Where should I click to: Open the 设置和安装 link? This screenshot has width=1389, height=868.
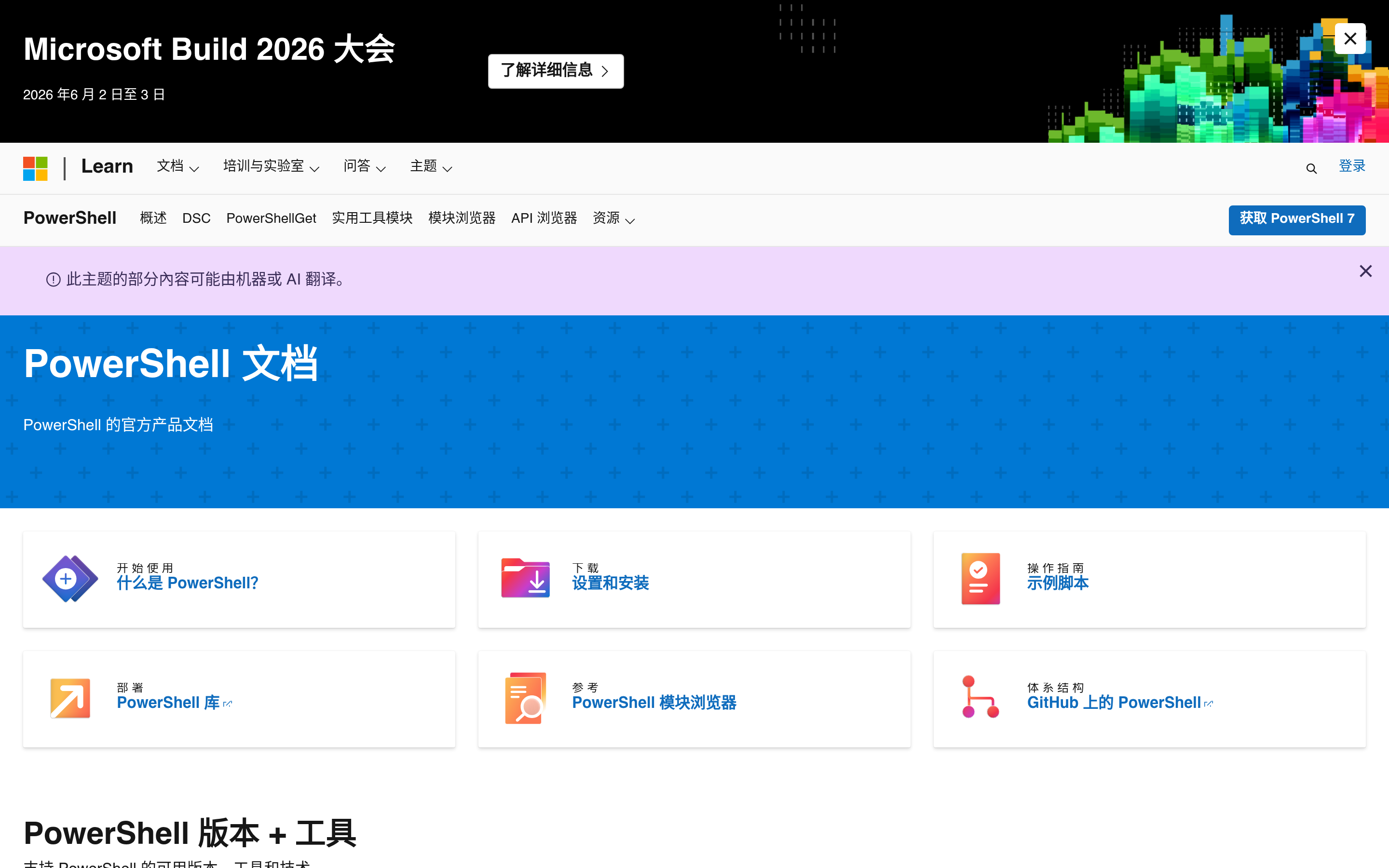click(610, 583)
